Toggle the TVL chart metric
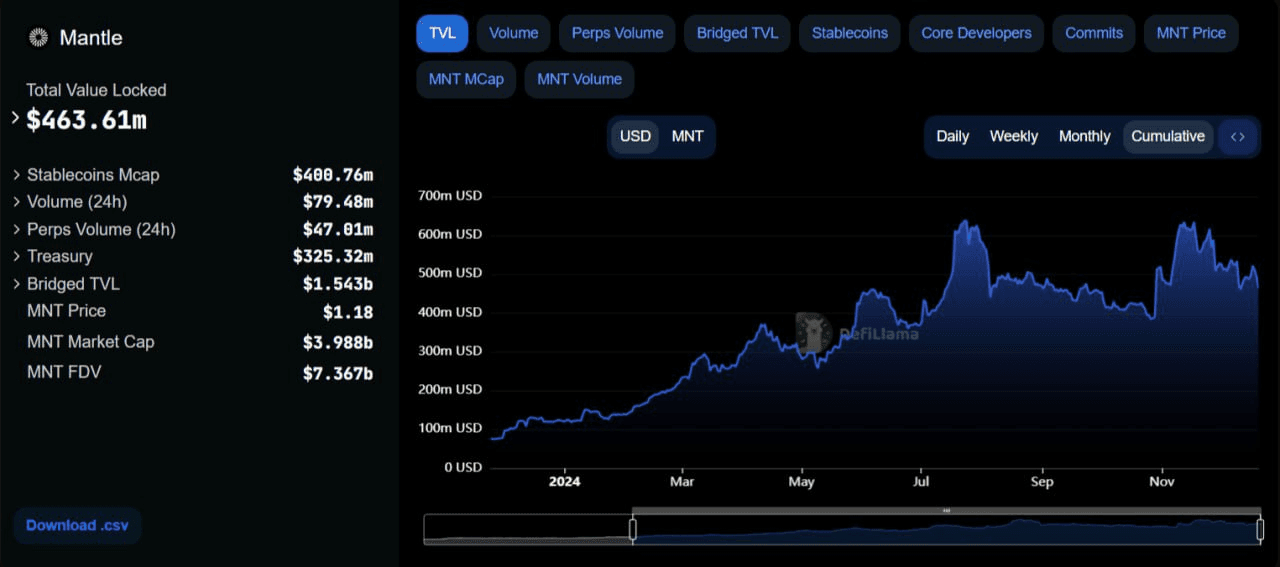1280x567 pixels. pyautogui.click(x=441, y=33)
